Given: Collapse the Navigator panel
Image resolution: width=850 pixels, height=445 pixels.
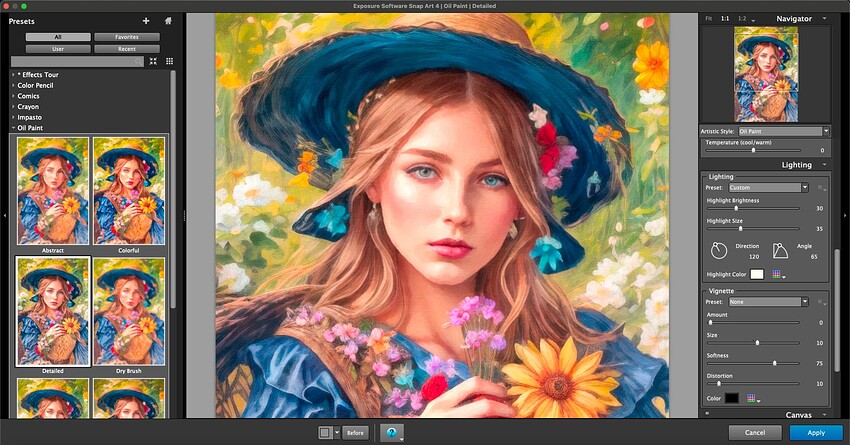Looking at the screenshot, I should [x=825, y=18].
